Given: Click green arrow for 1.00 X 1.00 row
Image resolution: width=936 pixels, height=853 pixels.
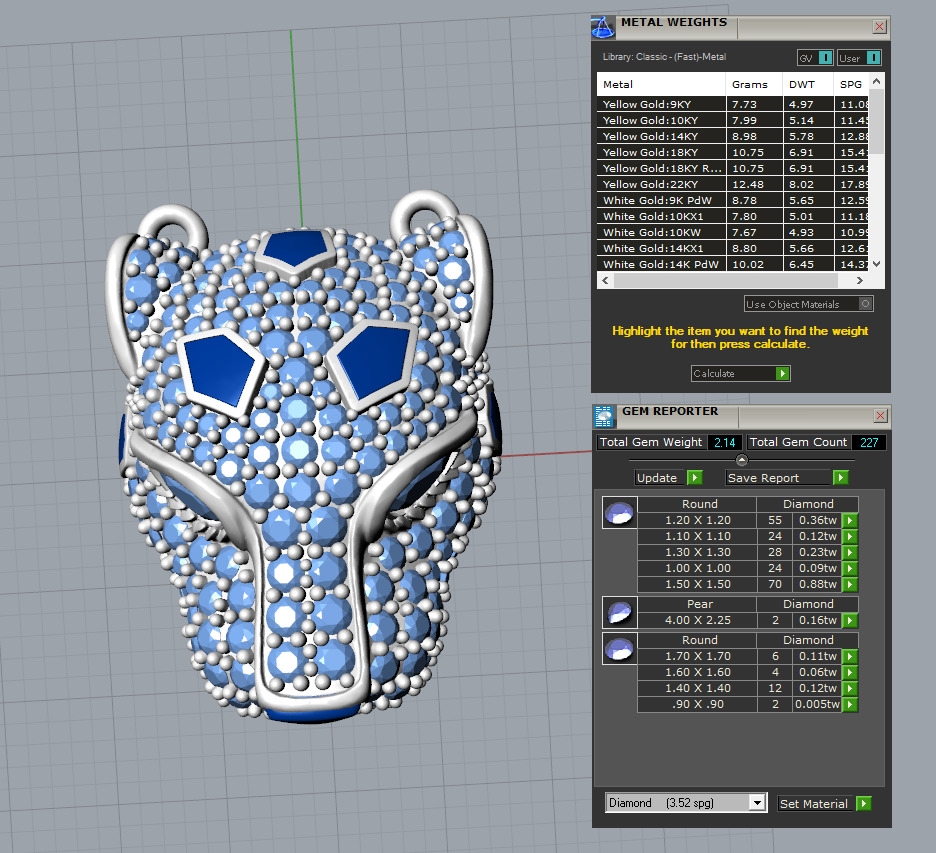Looking at the screenshot, I should [849, 569].
